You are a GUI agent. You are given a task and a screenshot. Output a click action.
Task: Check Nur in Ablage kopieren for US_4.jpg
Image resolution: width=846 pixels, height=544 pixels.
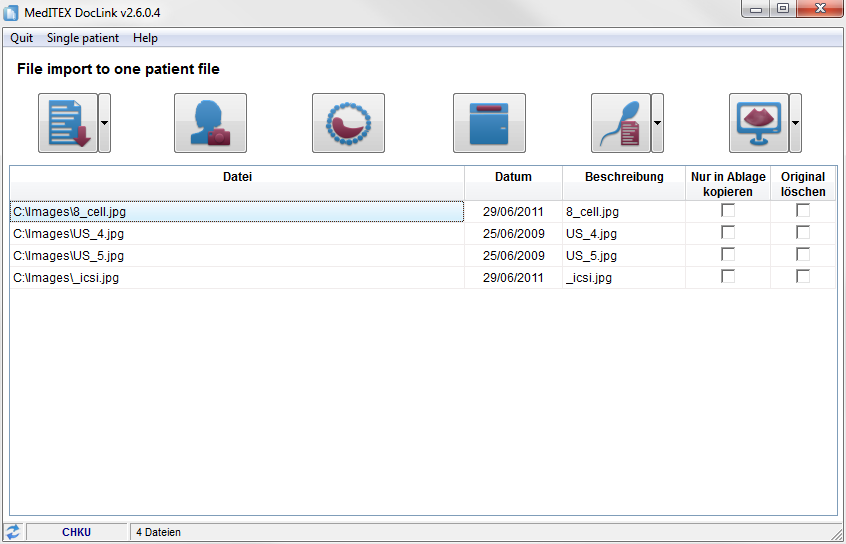728,233
